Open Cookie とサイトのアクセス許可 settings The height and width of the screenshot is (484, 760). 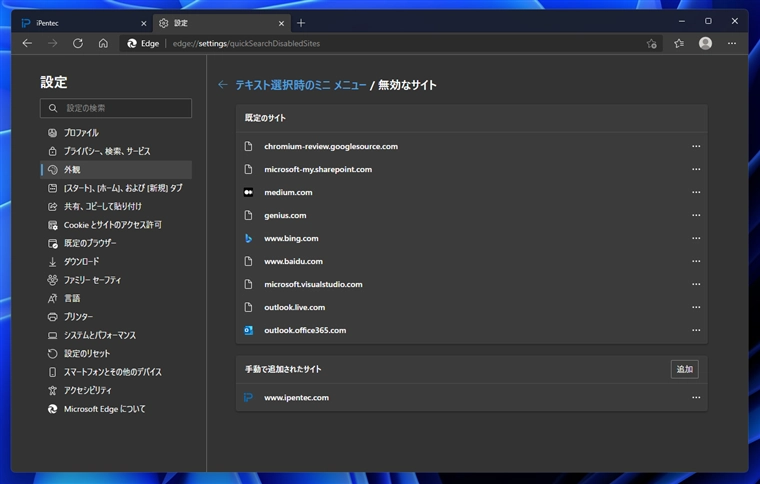pos(116,225)
